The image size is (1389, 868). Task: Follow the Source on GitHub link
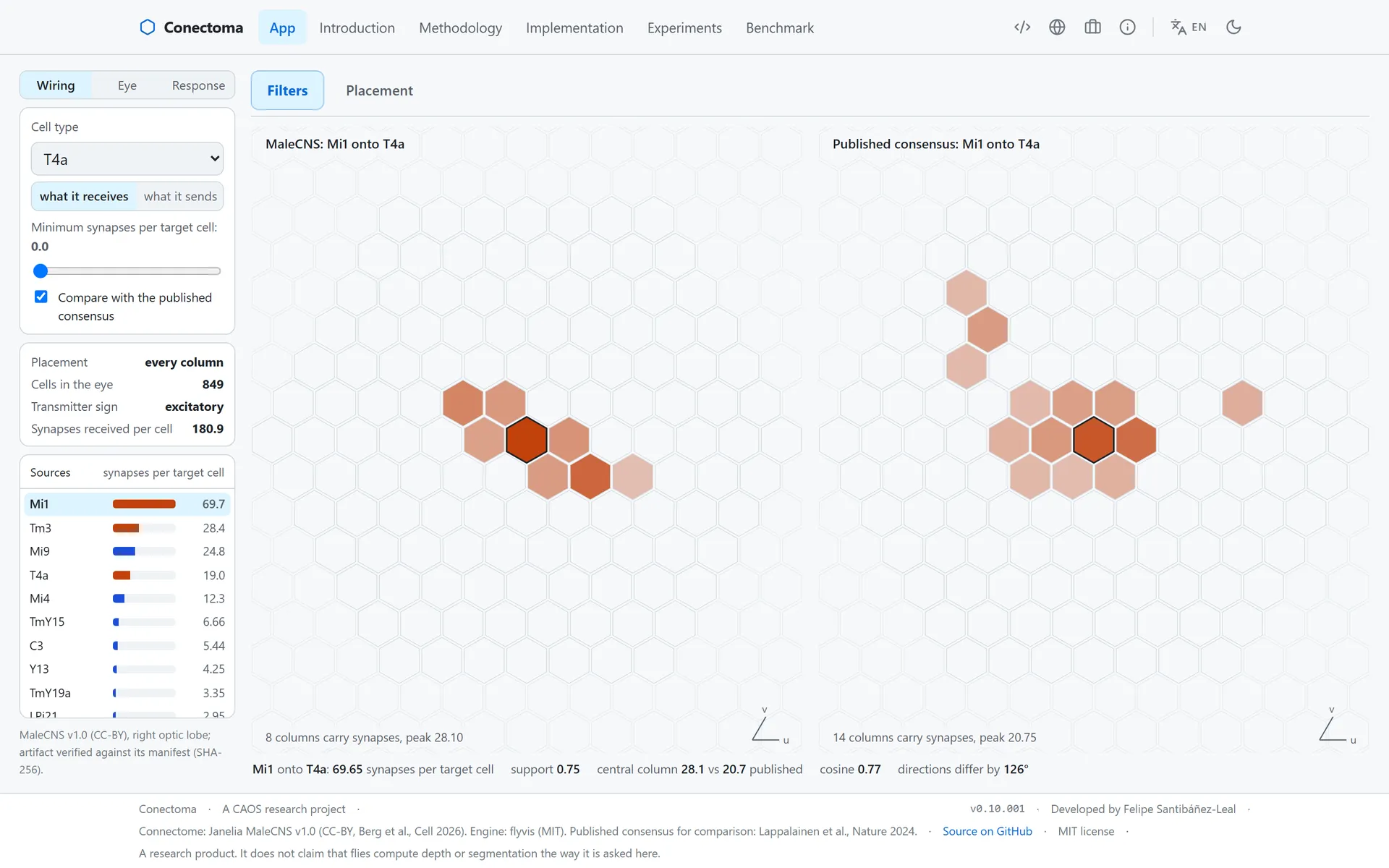click(987, 831)
